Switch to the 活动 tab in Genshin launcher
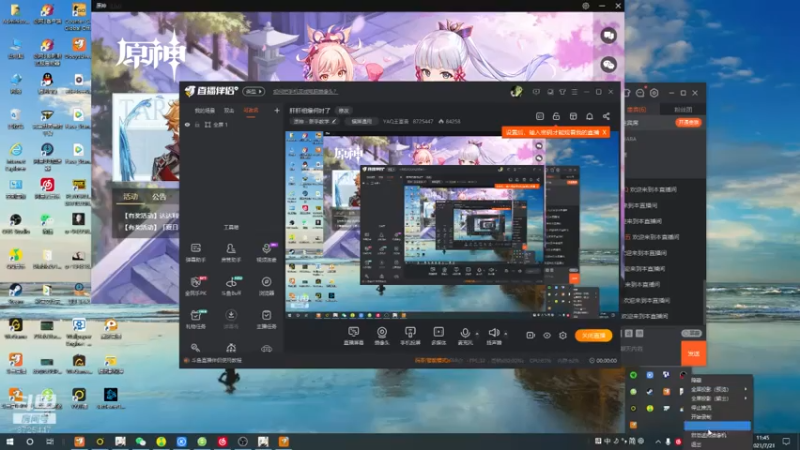Screen dimensions: 800x450 pyautogui.click(x=131, y=196)
